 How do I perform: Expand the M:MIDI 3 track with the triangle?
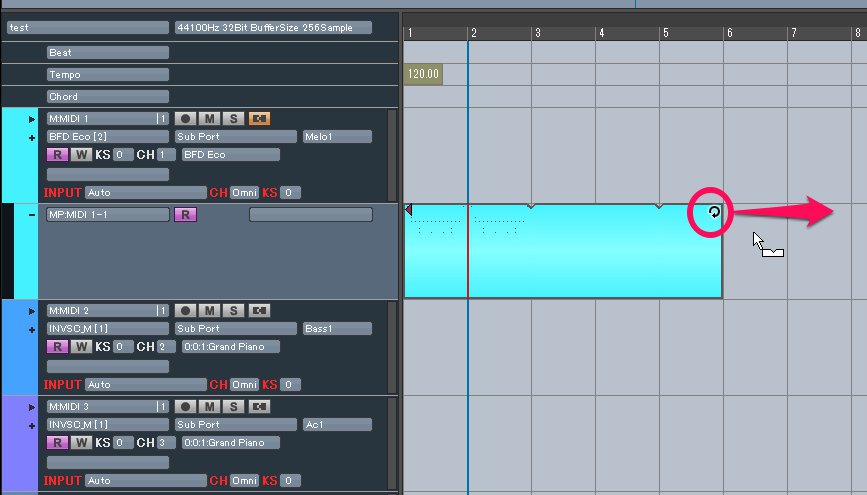coord(32,408)
